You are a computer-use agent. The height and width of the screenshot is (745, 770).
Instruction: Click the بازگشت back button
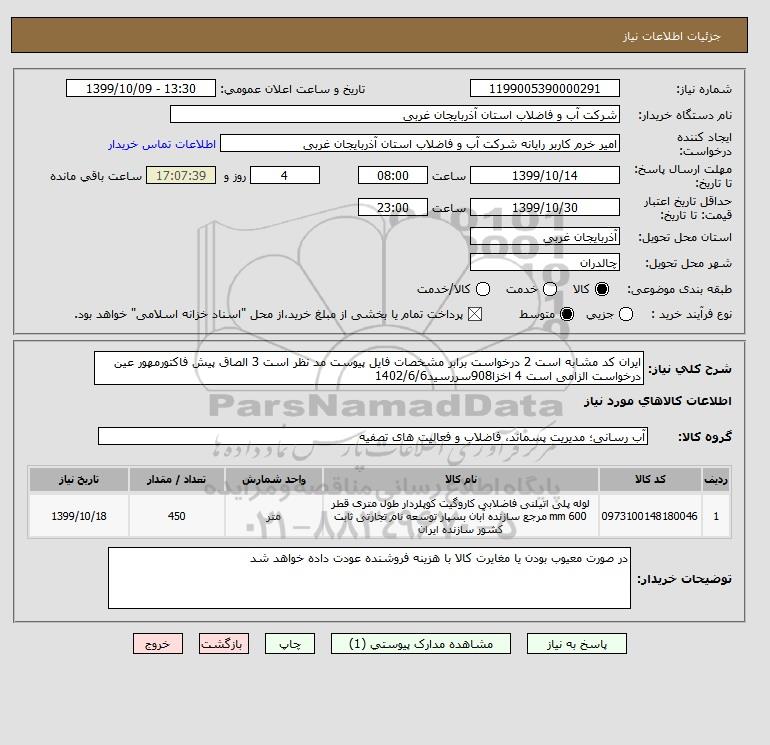(224, 644)
